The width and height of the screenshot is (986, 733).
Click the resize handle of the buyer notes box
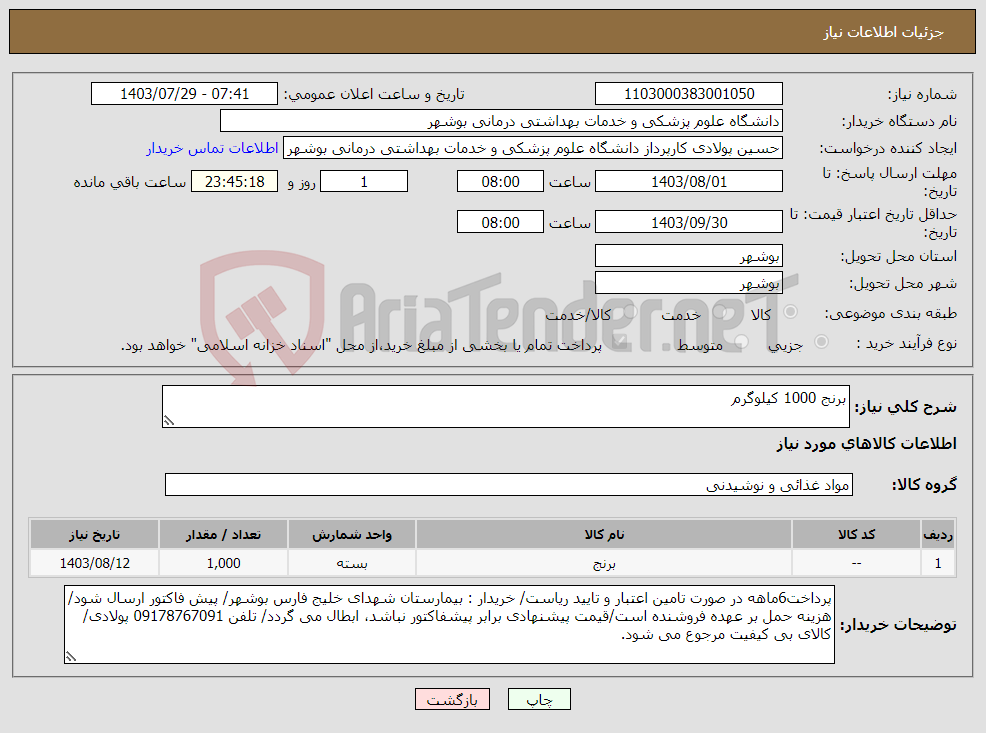[x=70, y=656]
